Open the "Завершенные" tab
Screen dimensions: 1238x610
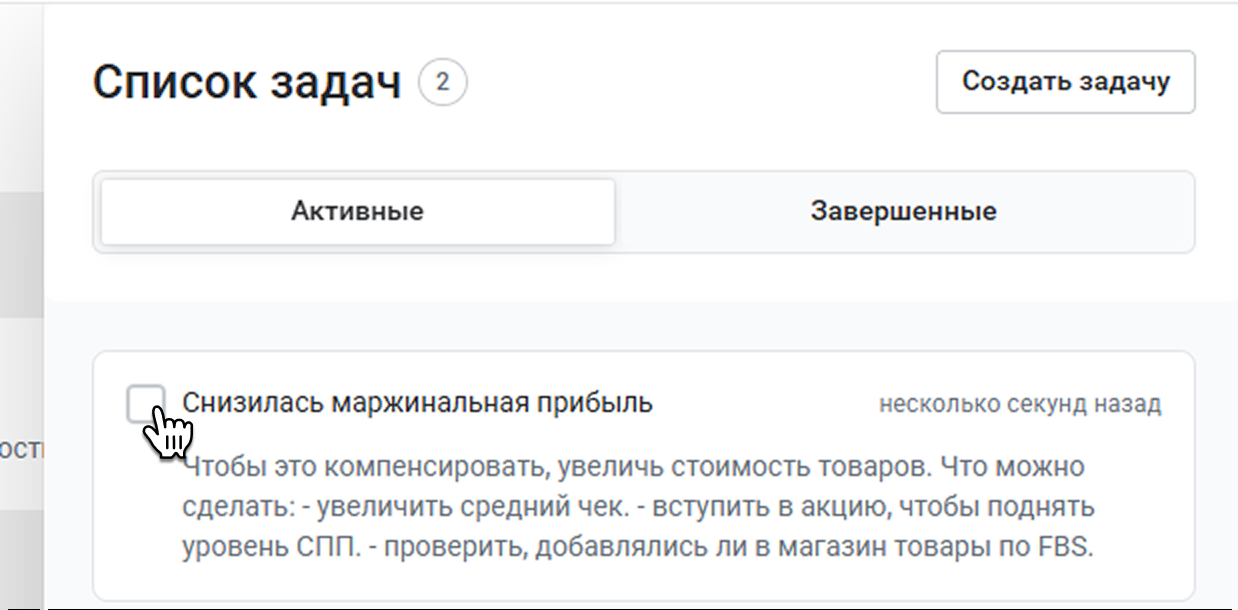coord(903,212)
